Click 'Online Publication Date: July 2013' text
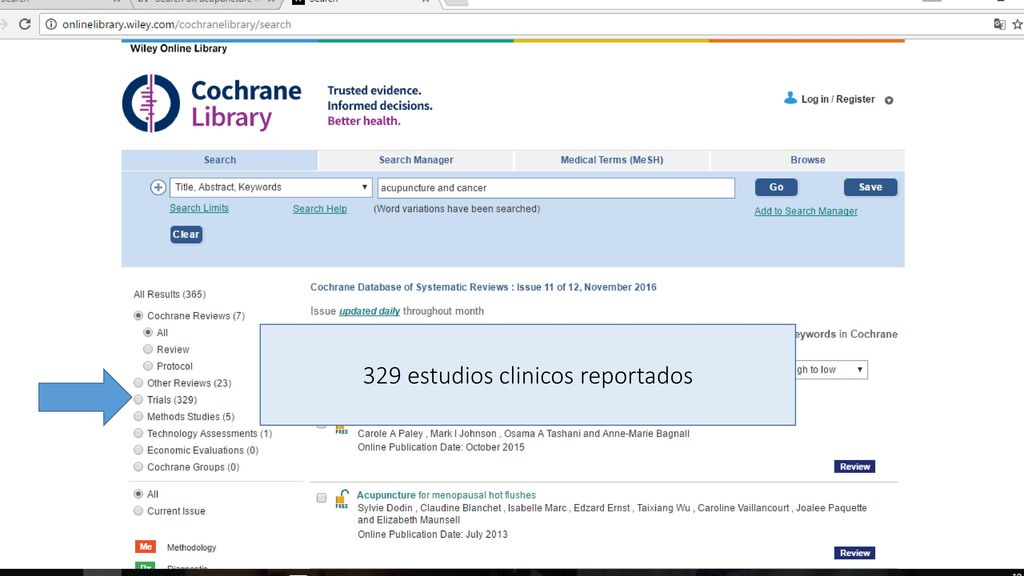Screen dimensions: 1024x576 pyautogui.click(x=432, y=534)
